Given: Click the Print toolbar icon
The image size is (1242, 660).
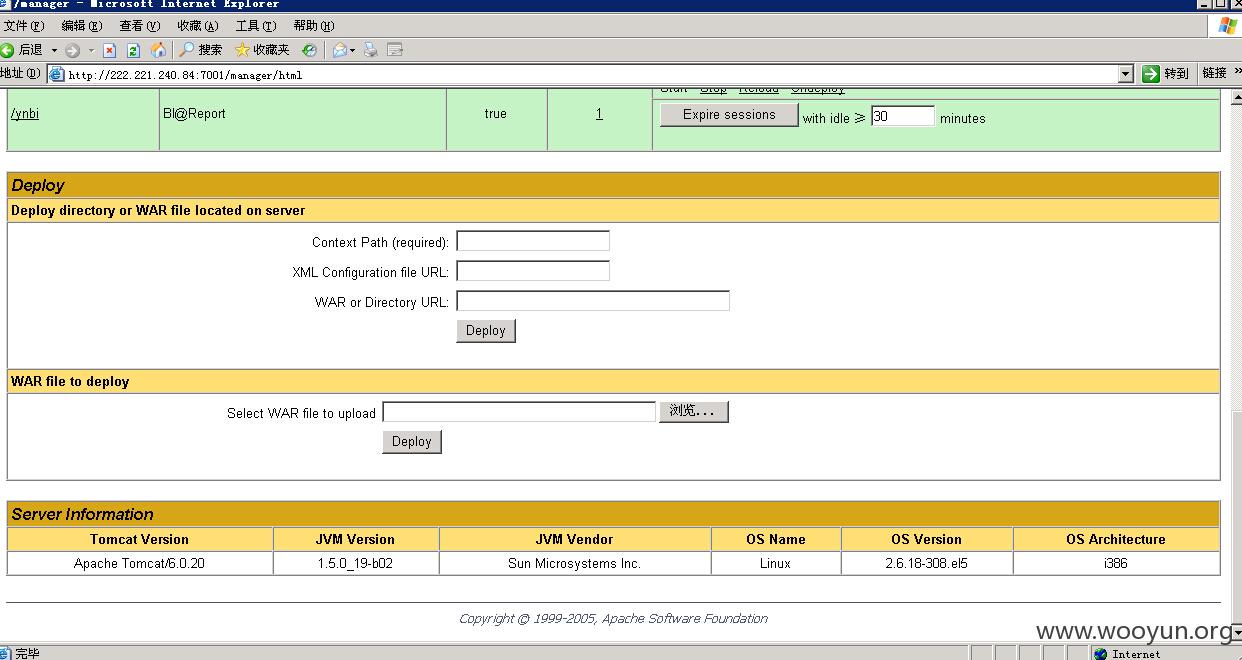Looking at the screenshot, I should 371,50.
